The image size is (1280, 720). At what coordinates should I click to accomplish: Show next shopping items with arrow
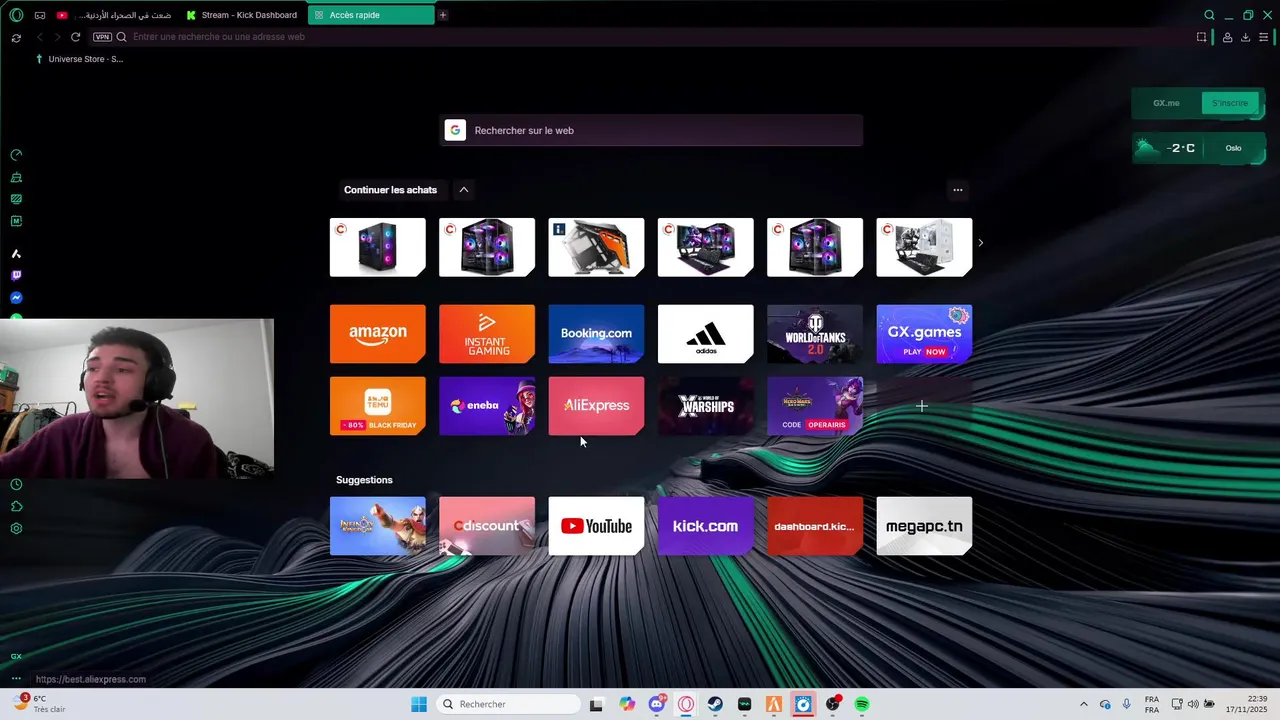980,243
